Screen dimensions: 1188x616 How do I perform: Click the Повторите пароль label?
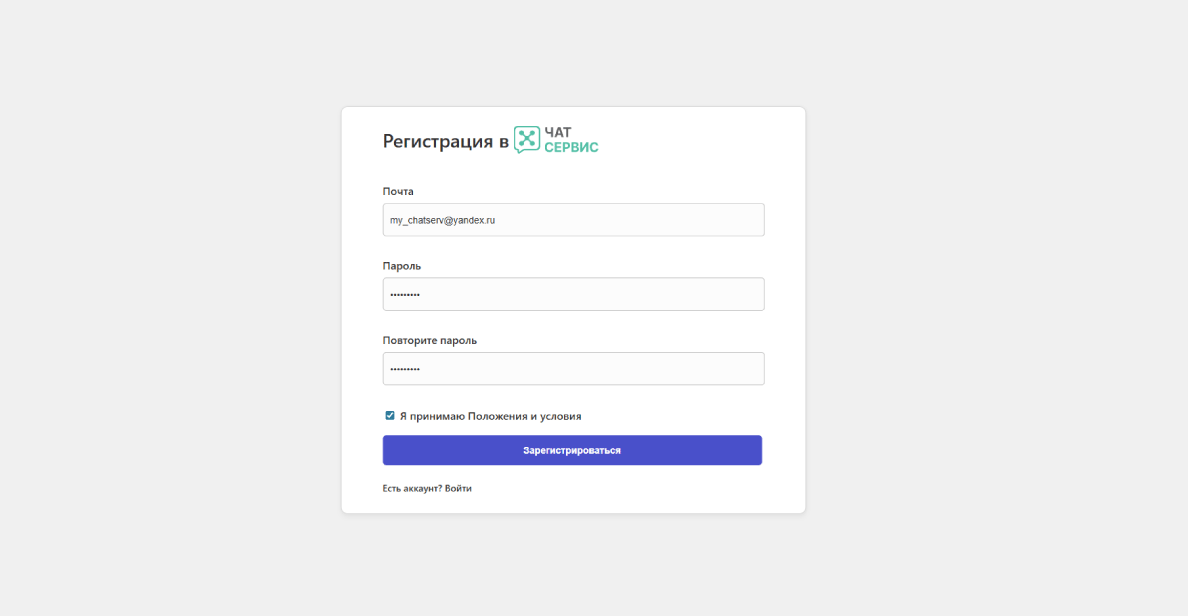tap(430, 340)
